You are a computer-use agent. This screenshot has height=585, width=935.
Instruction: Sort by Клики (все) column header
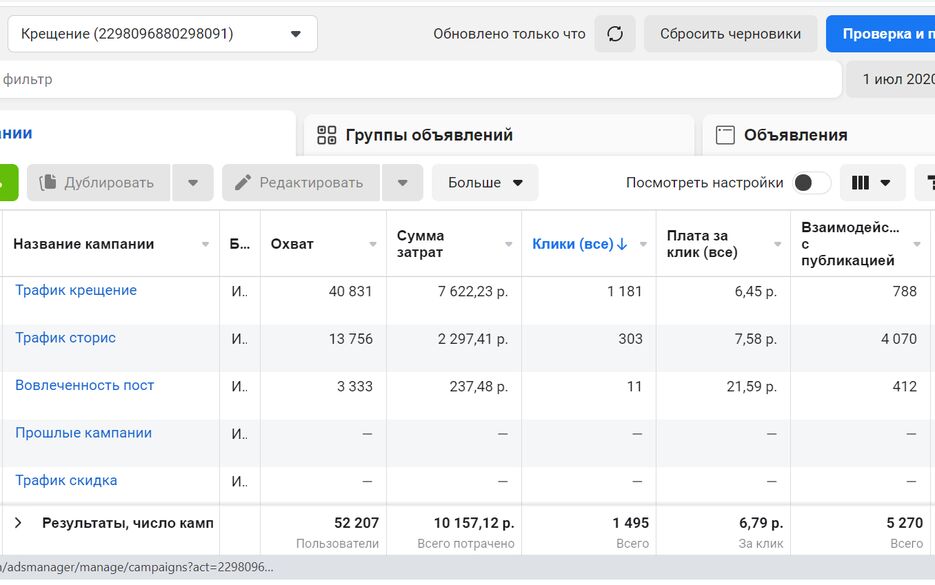[572, 244]
